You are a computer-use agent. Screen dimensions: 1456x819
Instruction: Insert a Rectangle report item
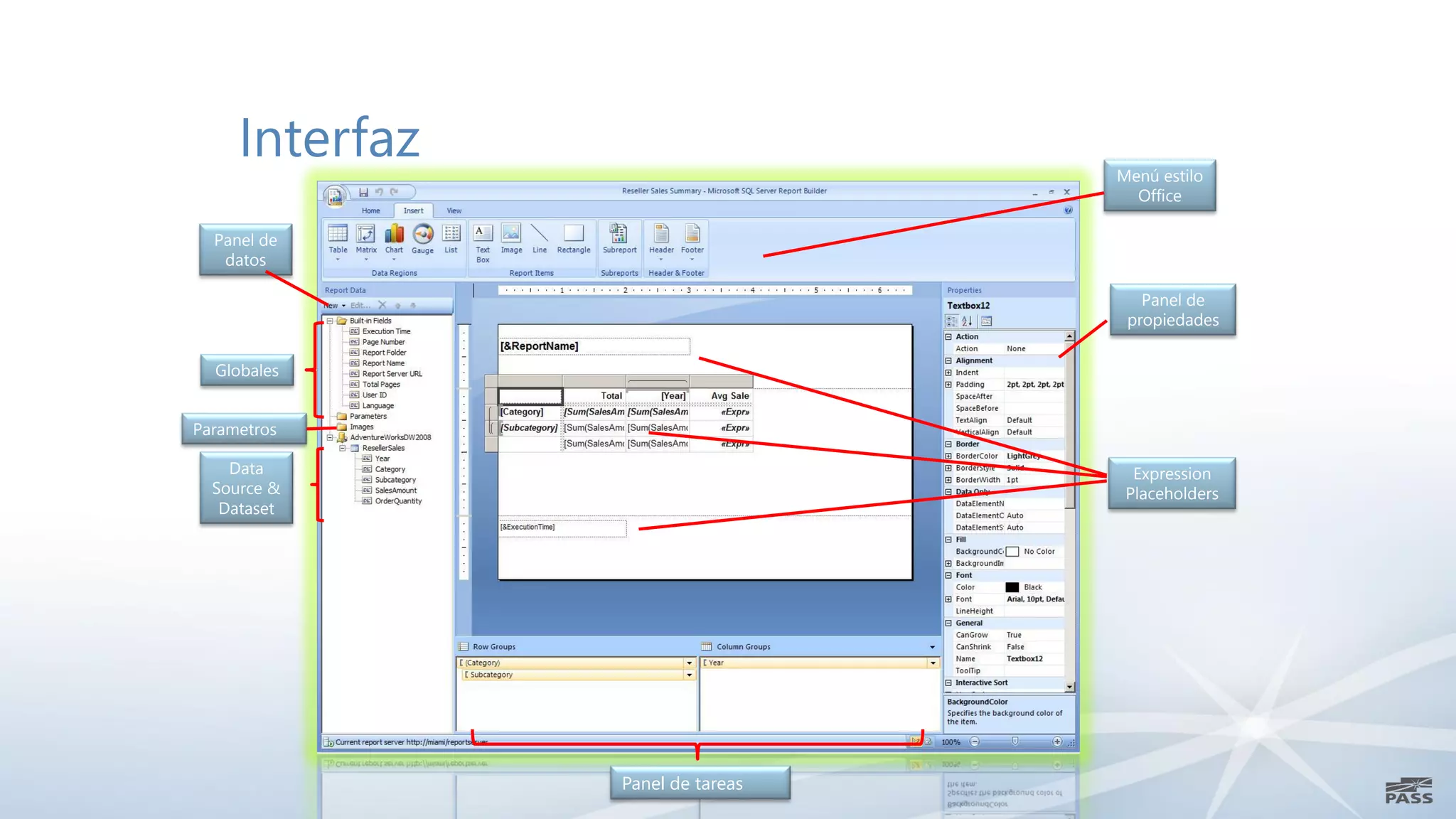click(x=574, y=239)
